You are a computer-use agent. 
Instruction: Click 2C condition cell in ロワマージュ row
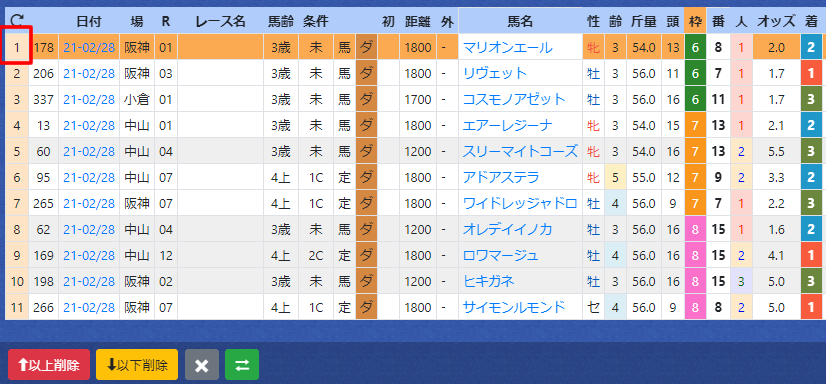[x=316, y=255]
